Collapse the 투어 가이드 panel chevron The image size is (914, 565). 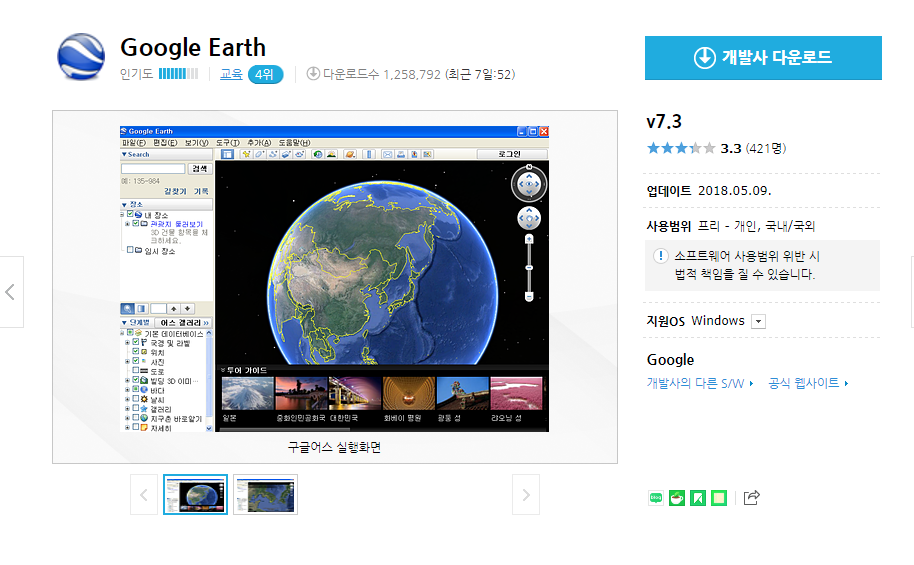[x=222, y=370]
